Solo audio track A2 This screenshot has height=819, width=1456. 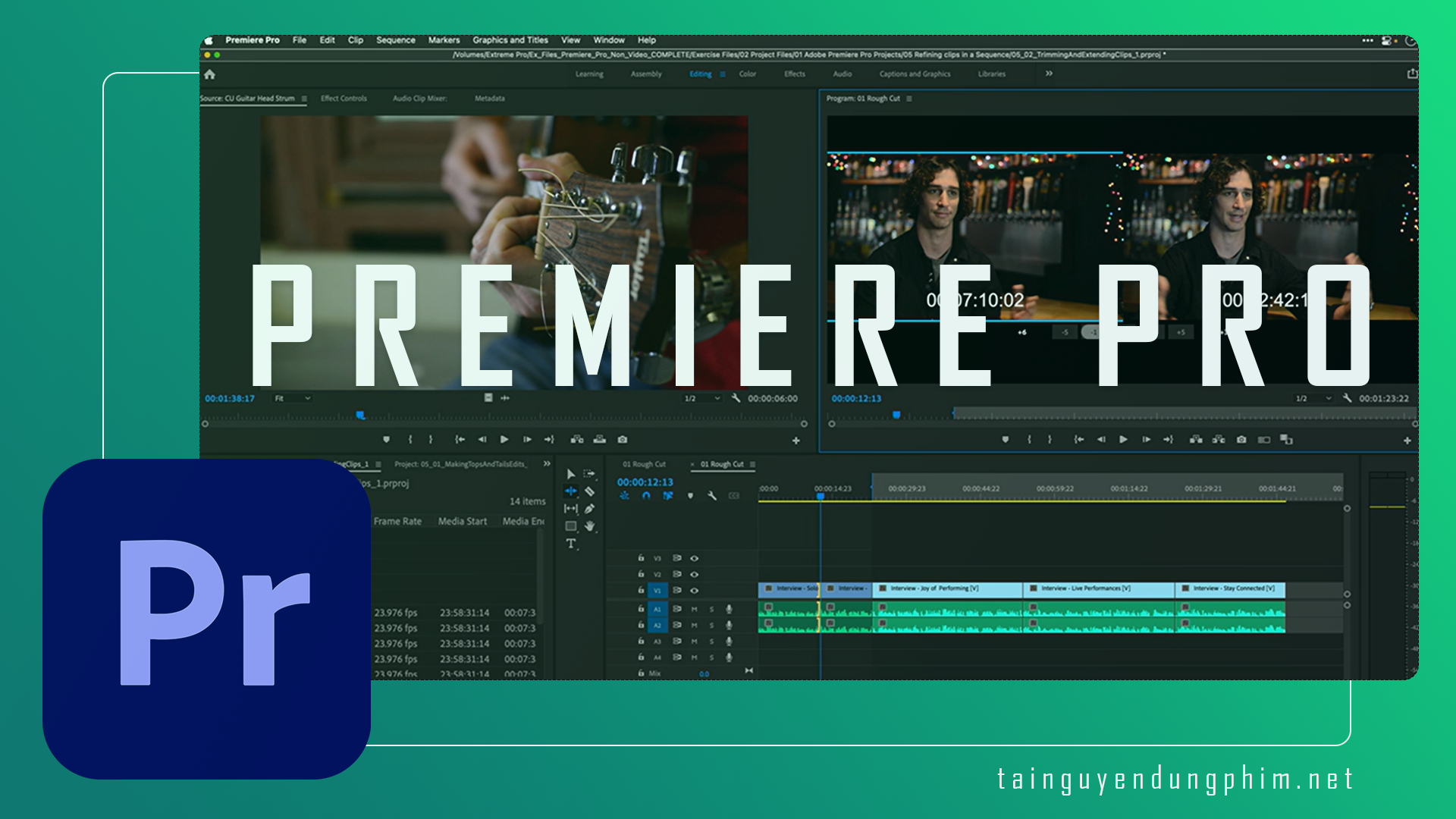coord(711,626)
